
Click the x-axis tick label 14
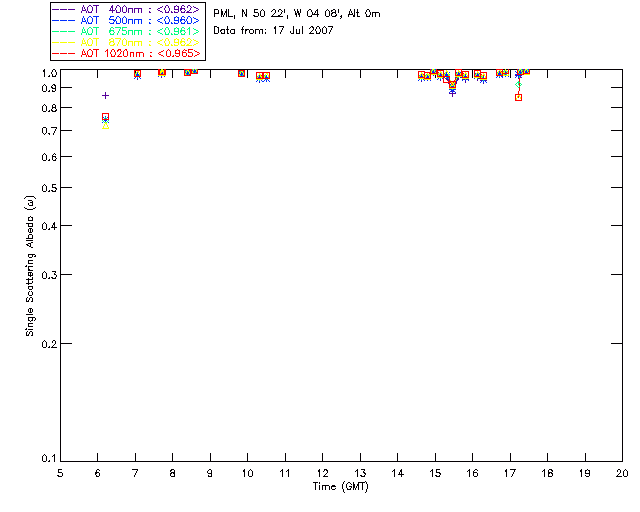[398, 473]
